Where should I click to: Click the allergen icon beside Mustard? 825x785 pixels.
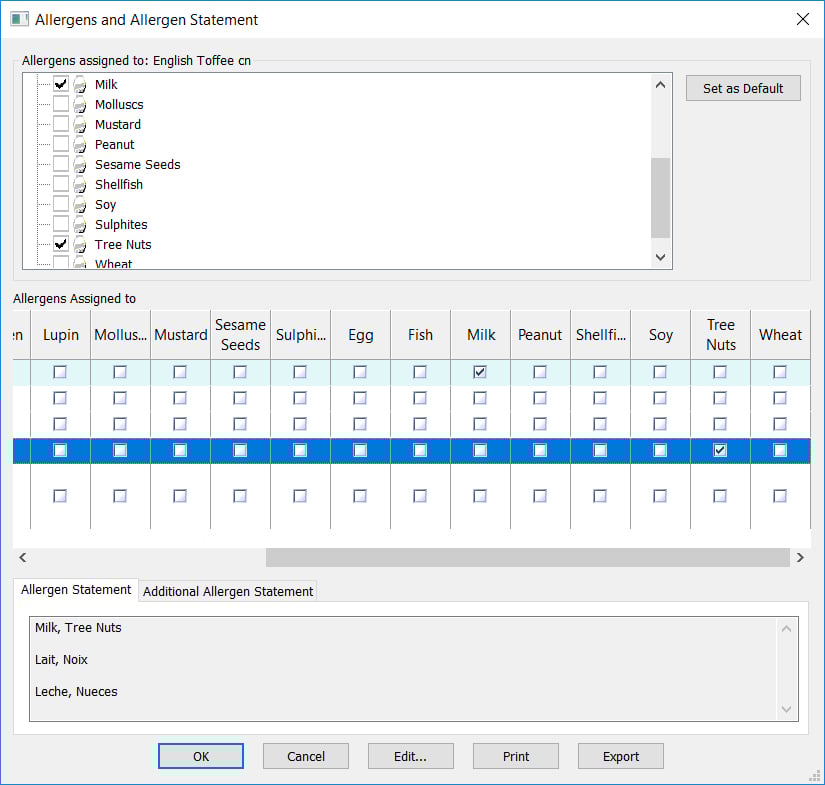[80, 125]
